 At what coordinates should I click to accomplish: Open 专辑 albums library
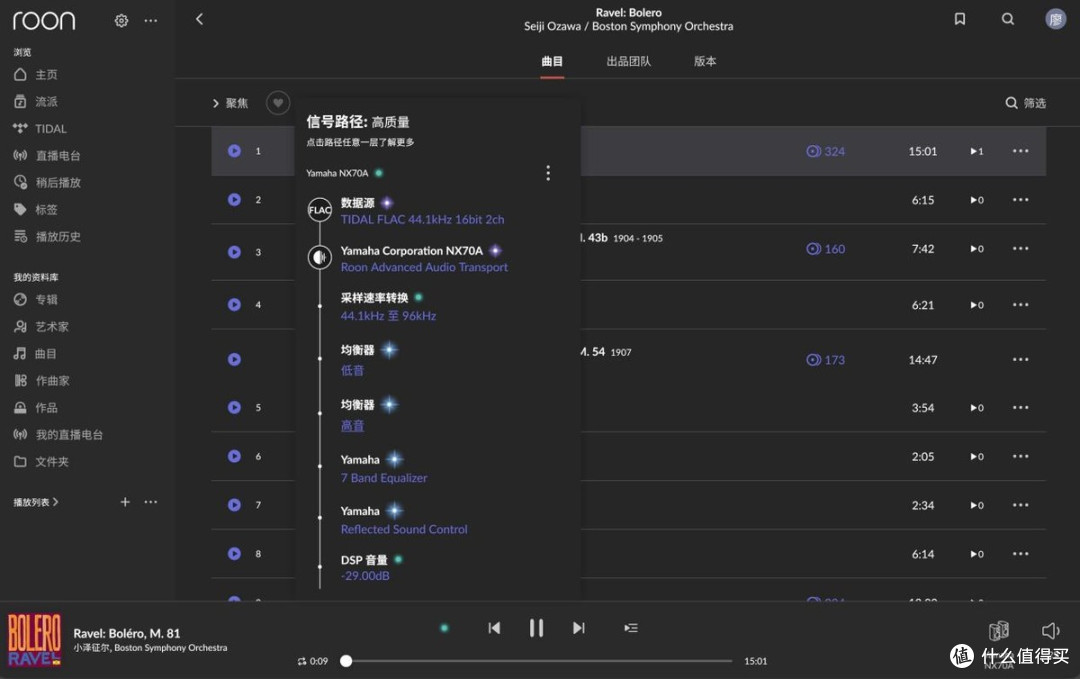(x=36, y=300)
